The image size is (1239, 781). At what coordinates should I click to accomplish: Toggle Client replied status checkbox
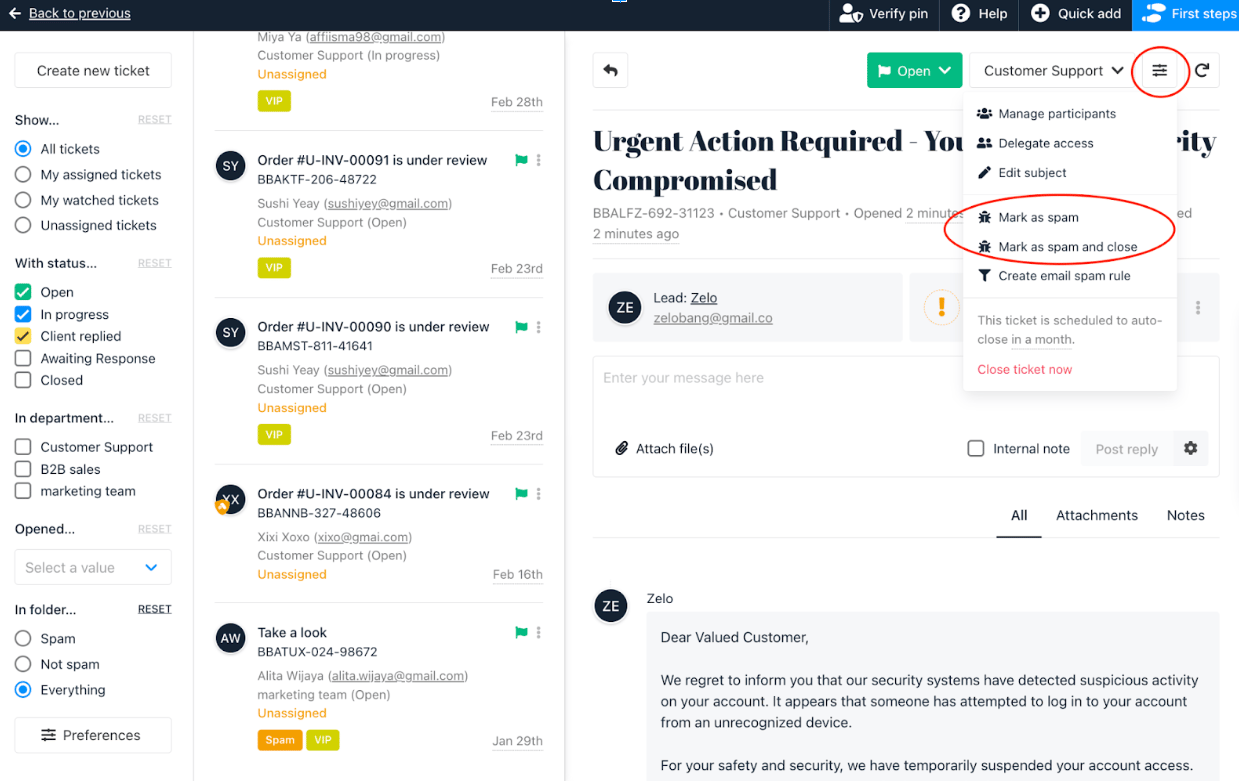point(23,336)
